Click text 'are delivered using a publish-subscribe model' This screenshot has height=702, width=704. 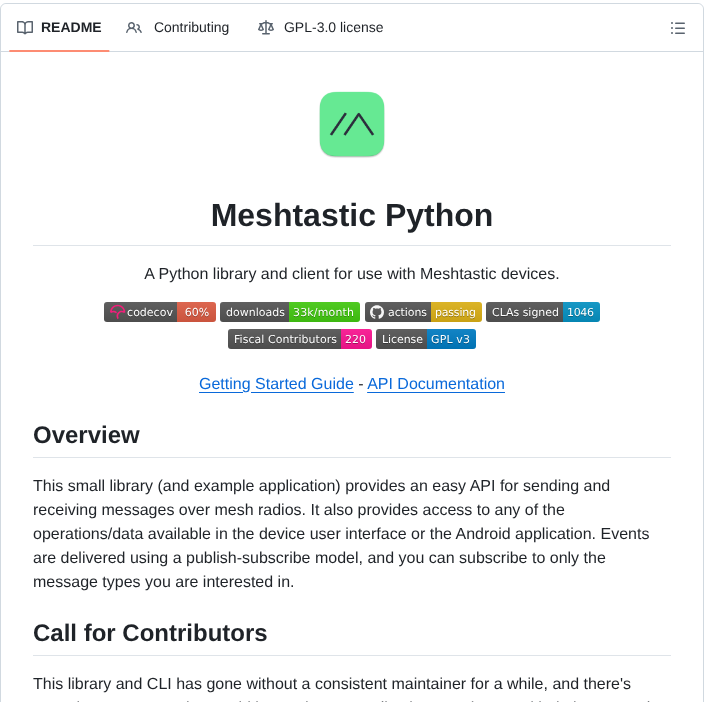[198, 557]
